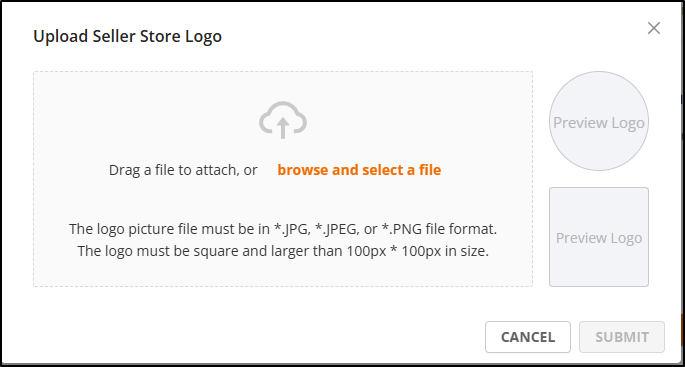The width and height of the screenshot is (685, 367).
Task: Select the rounded-square logo preview box
Action: [x=599, y=237]
